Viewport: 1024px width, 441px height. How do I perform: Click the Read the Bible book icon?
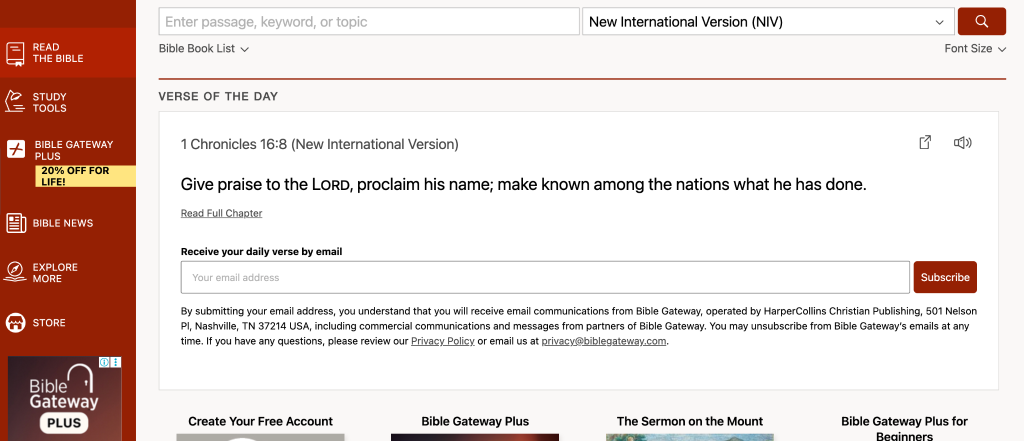click(16, 53)
